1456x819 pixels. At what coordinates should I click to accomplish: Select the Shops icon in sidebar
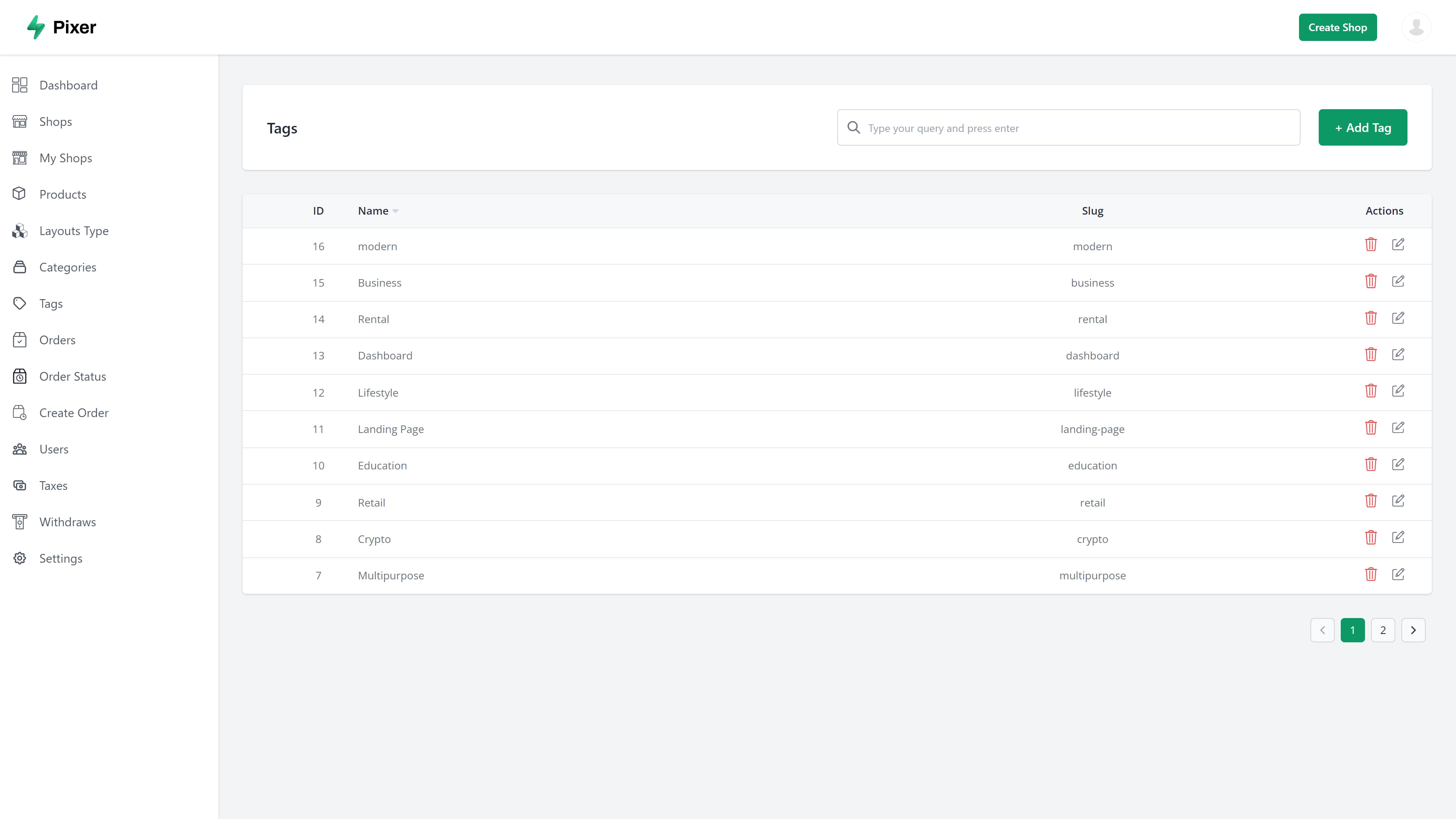tap(19, 121)
